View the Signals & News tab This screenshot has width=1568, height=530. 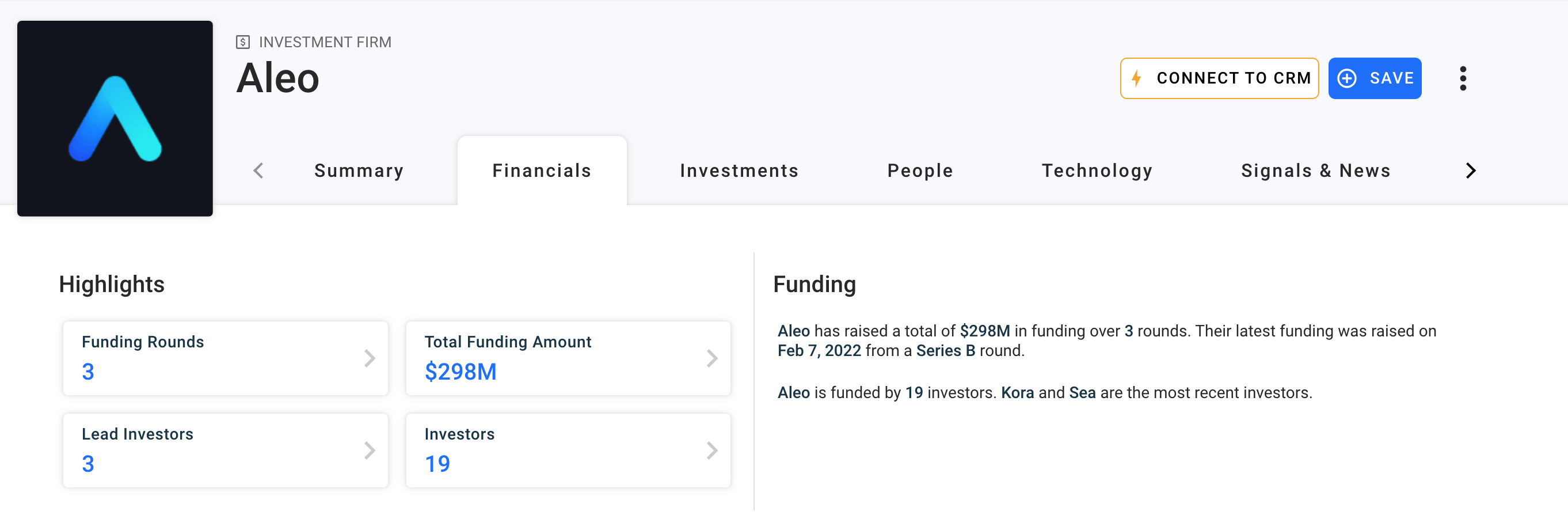point(1315,171)
